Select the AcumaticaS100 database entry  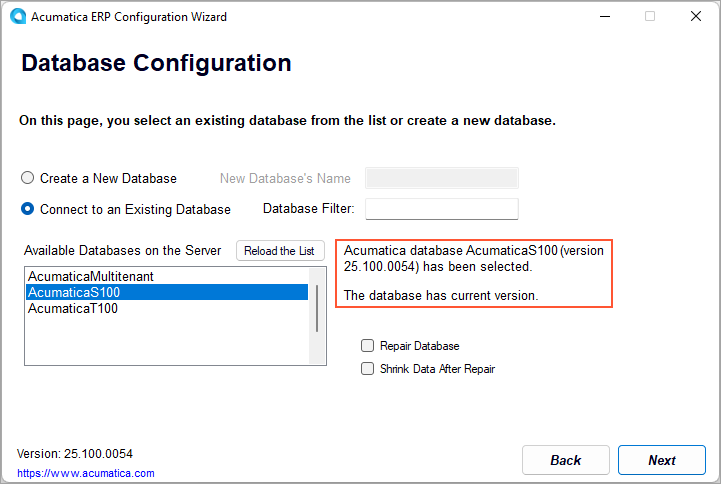(x=74, y=292)
